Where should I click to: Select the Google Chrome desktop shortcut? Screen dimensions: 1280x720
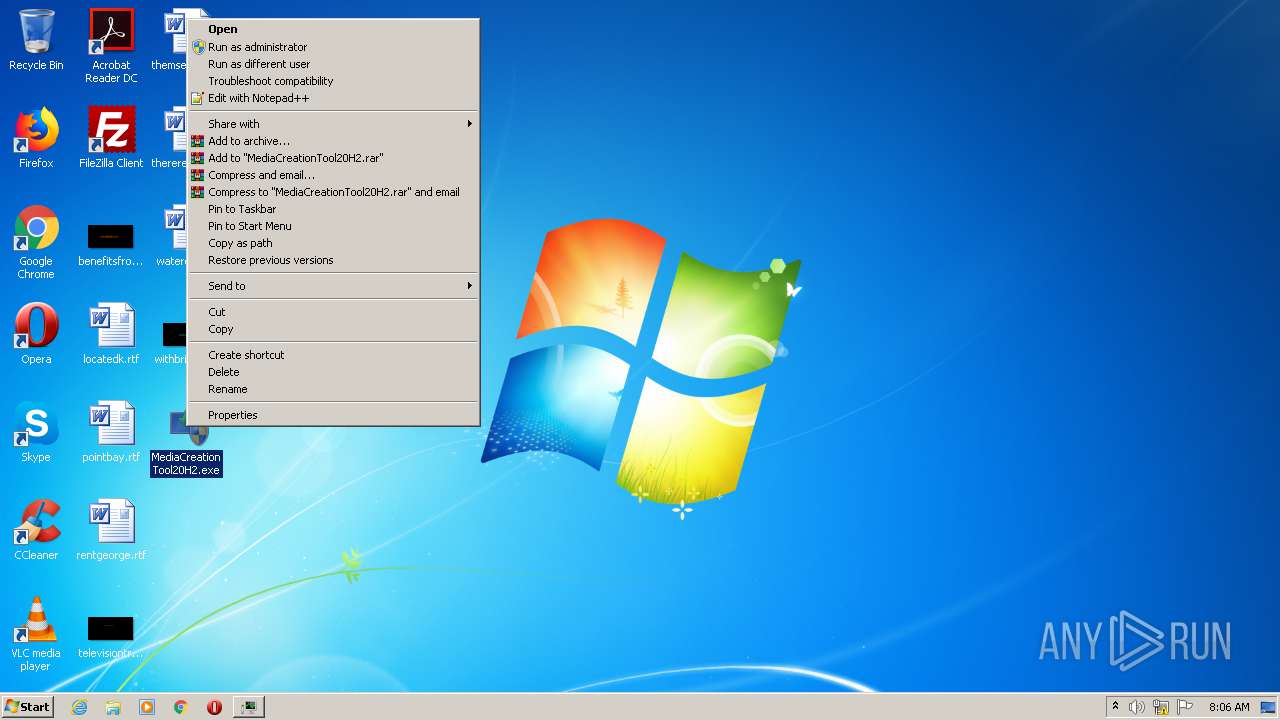pyautogui.click(x=36, y=242)
